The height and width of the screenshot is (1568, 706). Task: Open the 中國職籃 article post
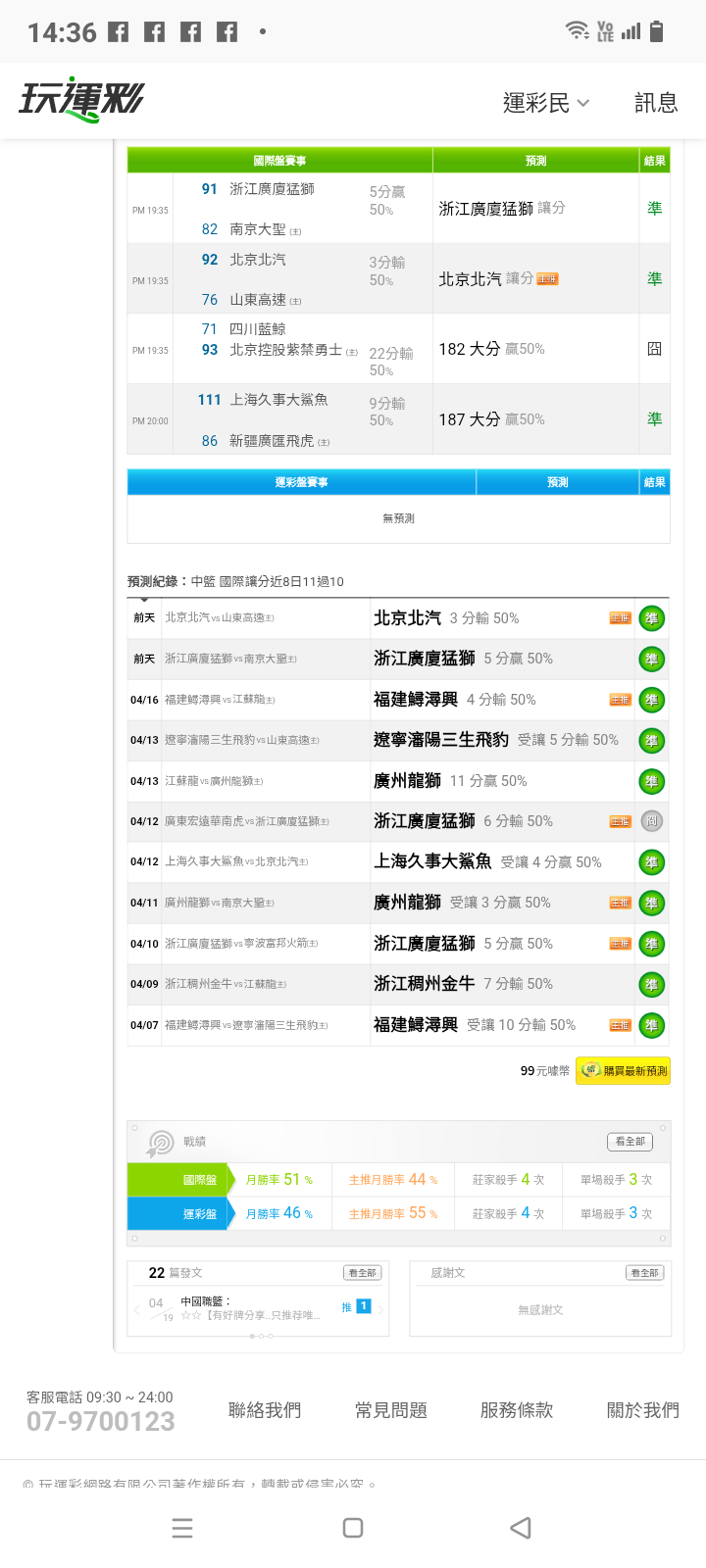[x=250, y=1308]
